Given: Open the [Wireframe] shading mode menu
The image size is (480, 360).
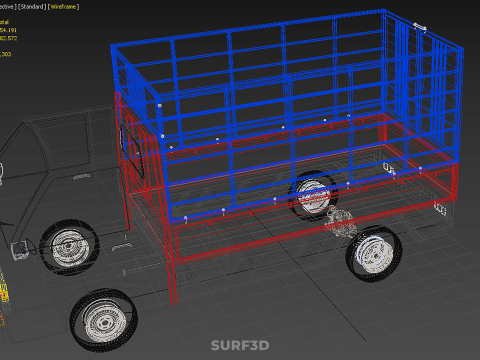Looking at the screenshot, I should point(63,7).
